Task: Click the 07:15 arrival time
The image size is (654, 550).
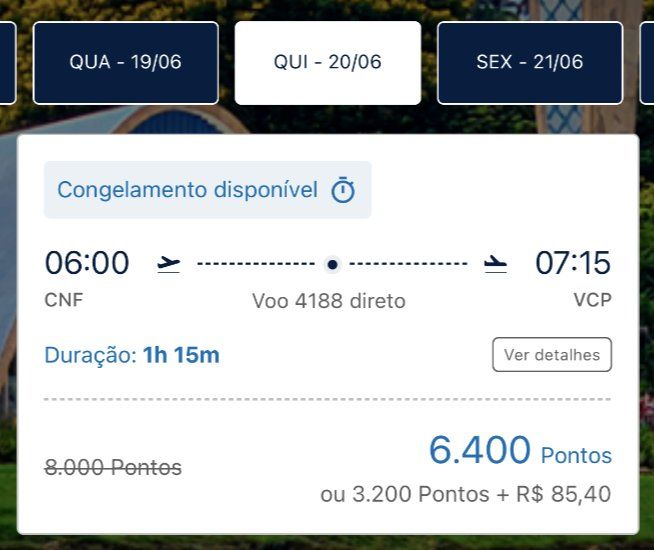Action: (x=573, y=263)
